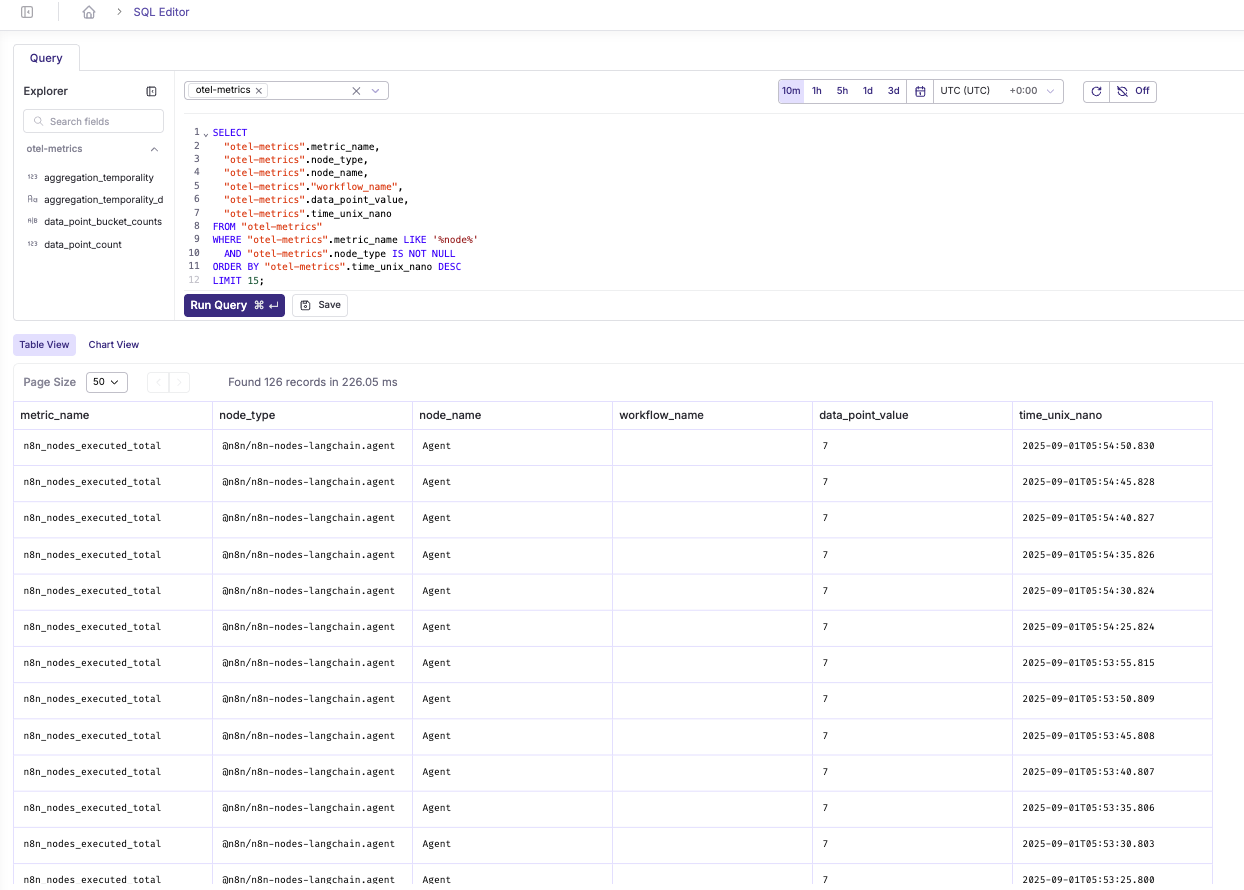Screen dimensions: 1244x890
Task: Click the node_type column header
Action: [313, 415]
